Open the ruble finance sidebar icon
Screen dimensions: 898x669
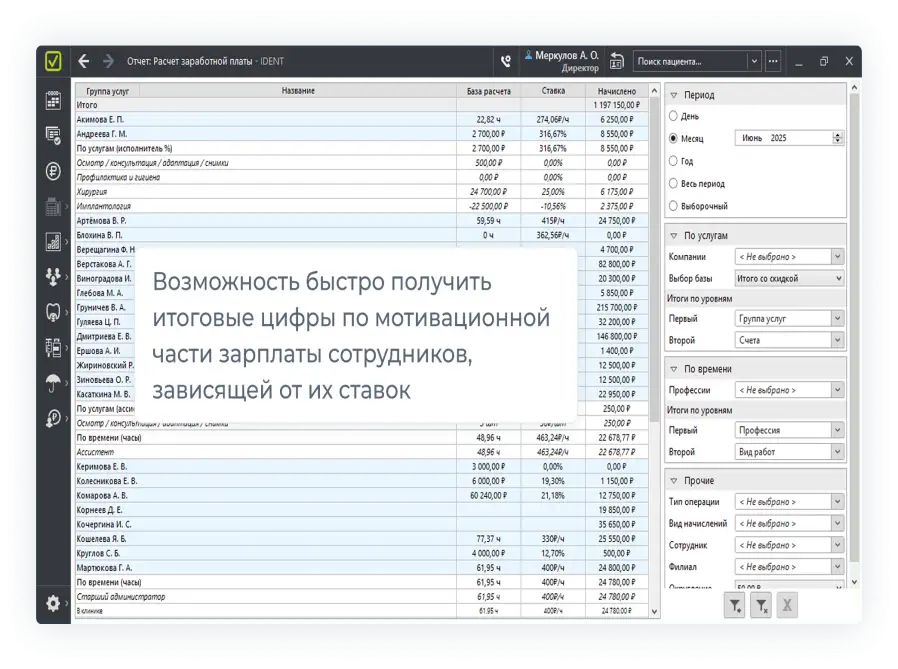click(x=53, y=170)
